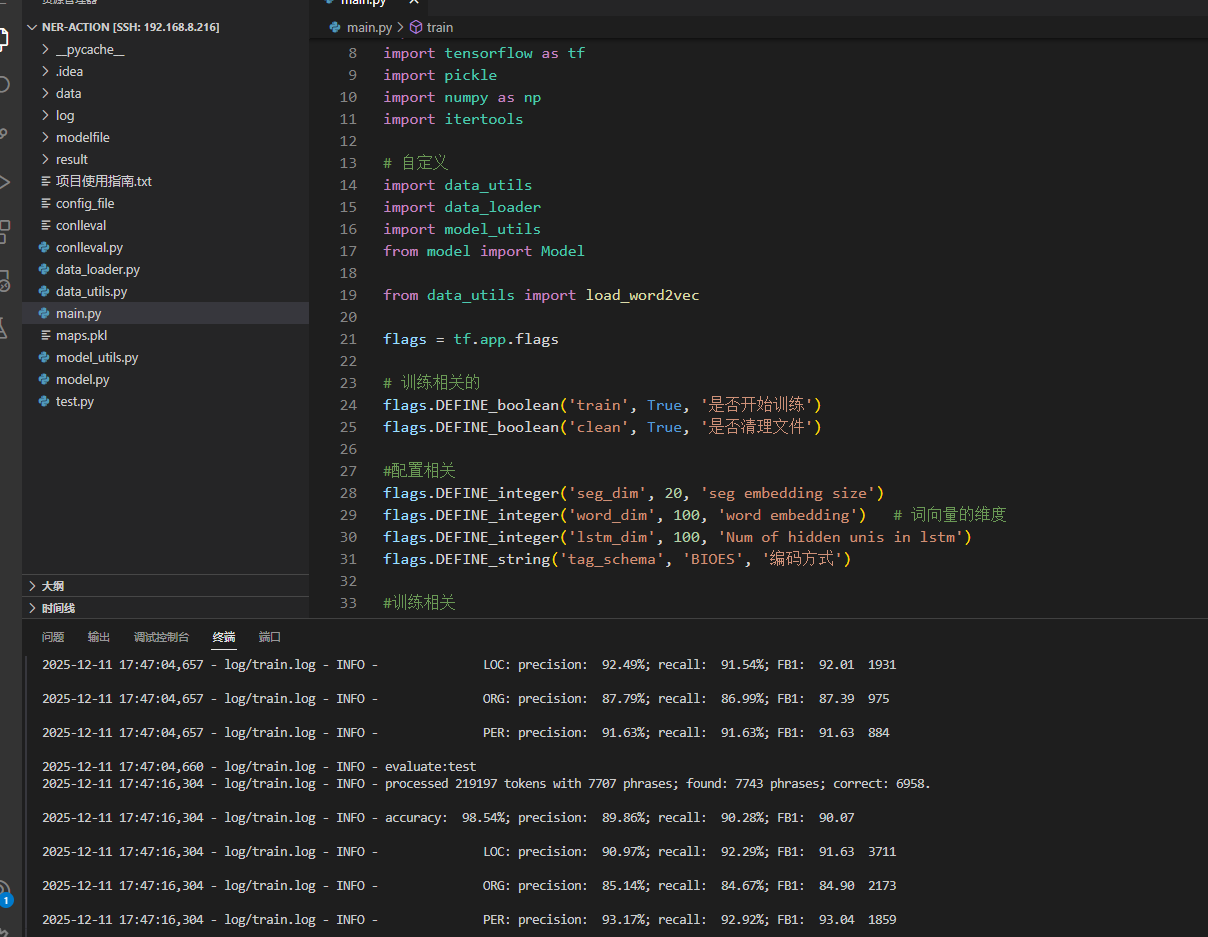Click the DEFINE_boolean 'clean' line
This screenshot has width=1208, height=937.
click(x=602, y=427)
